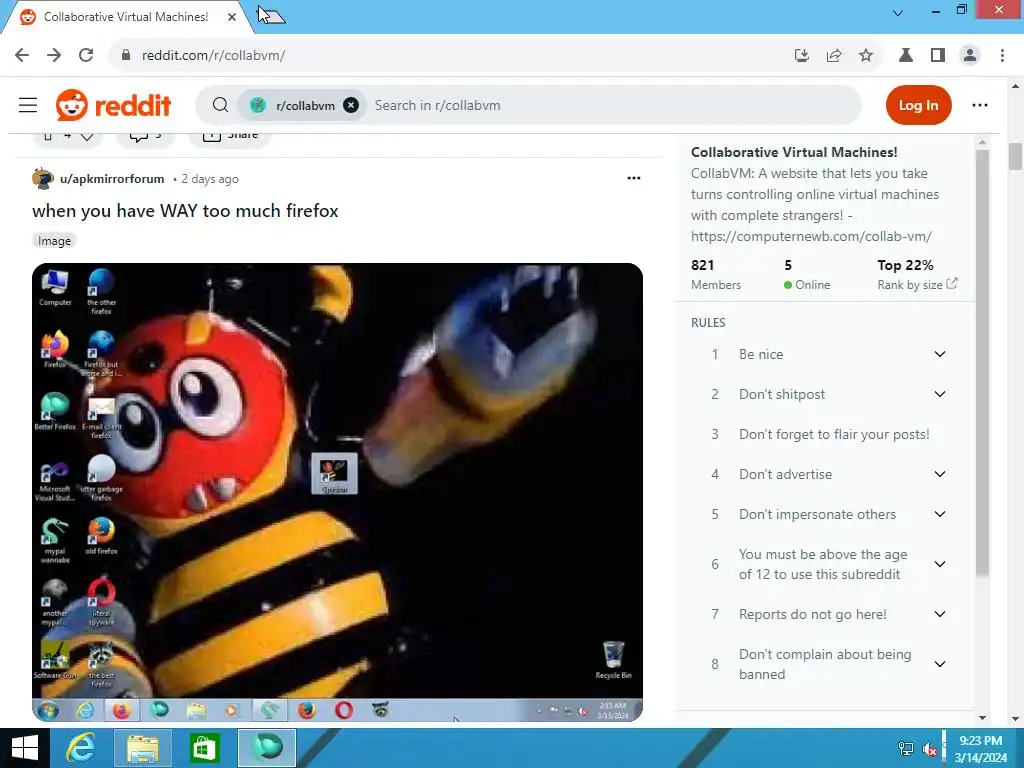1024x768 pixels.
Task: Launch Windows Store from the taskbar
Action: tap(204, 748)
